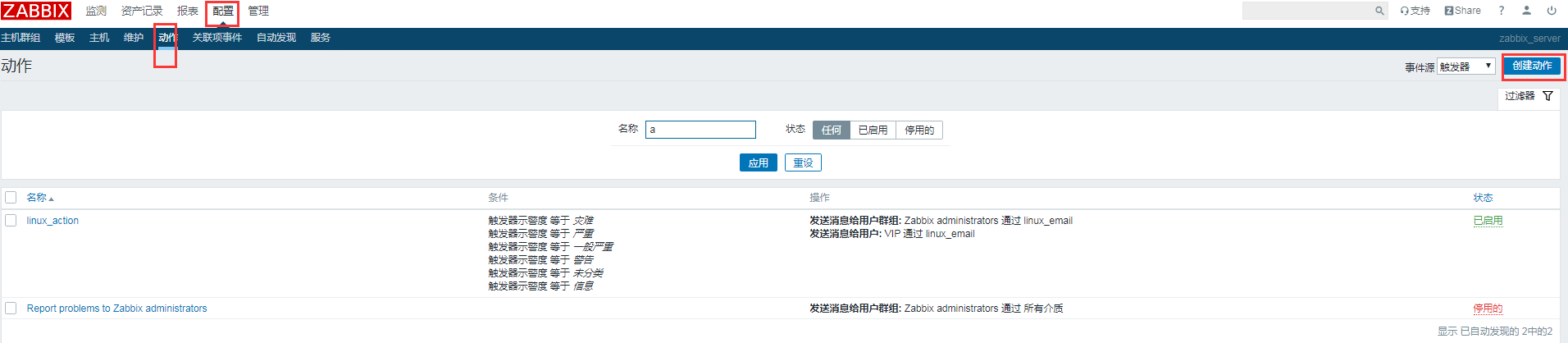Toggle the 过滤器 filter funnel icon

point(1547,96)
